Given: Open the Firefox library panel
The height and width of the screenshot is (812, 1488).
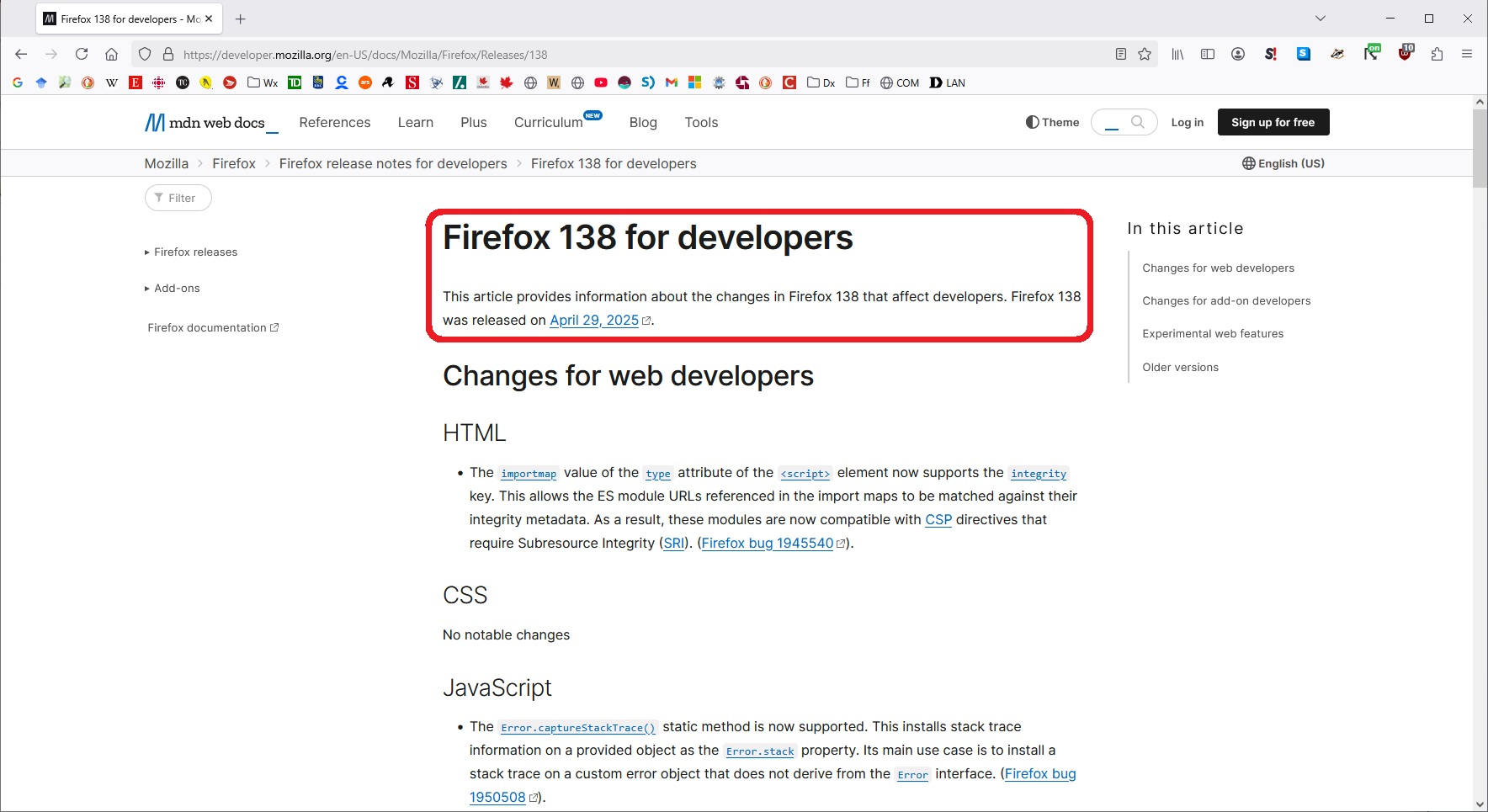Looking at the screenshot, I should click(1177, 55).
